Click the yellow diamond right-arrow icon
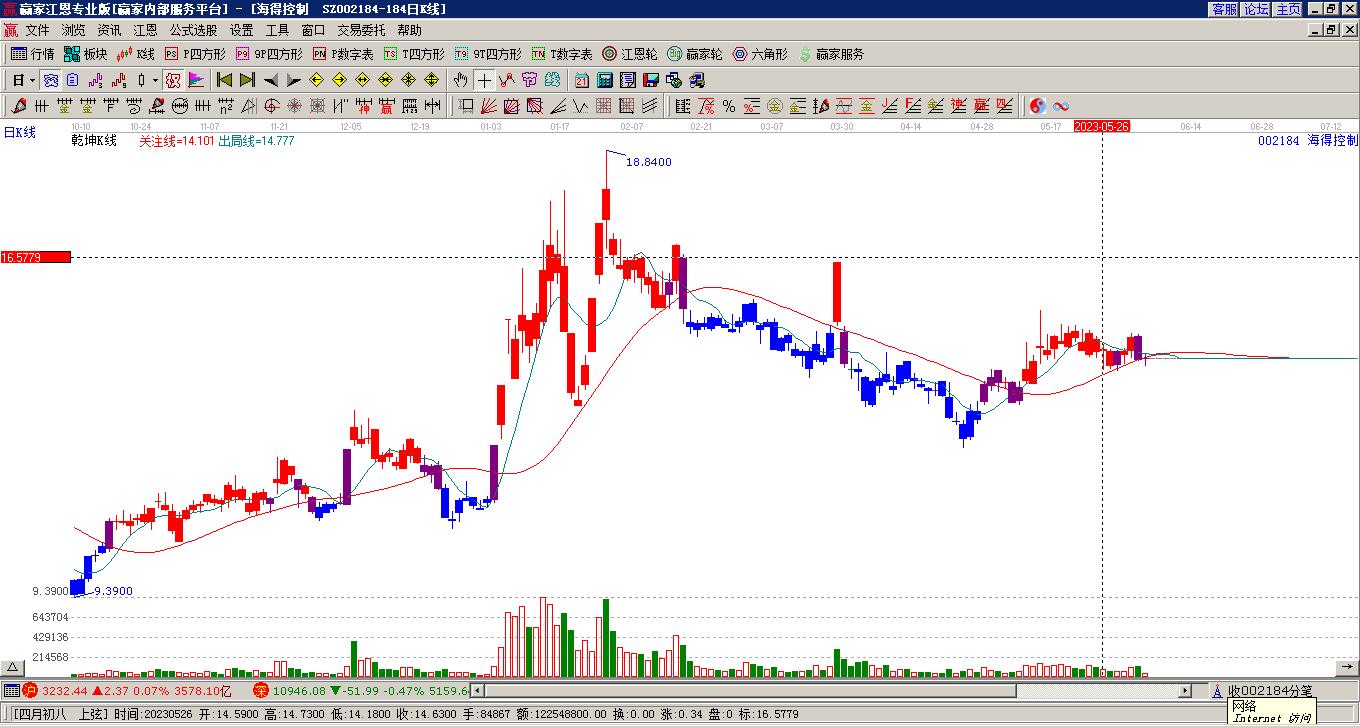1360x728 pixels. coord(339,80)
